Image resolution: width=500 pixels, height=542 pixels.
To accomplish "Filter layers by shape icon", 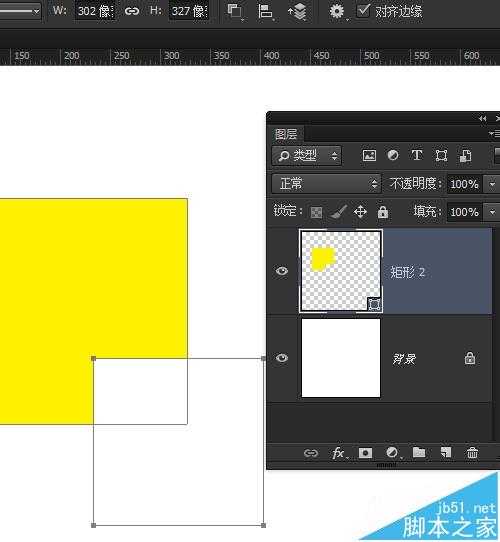I will (x=441, y=156).
